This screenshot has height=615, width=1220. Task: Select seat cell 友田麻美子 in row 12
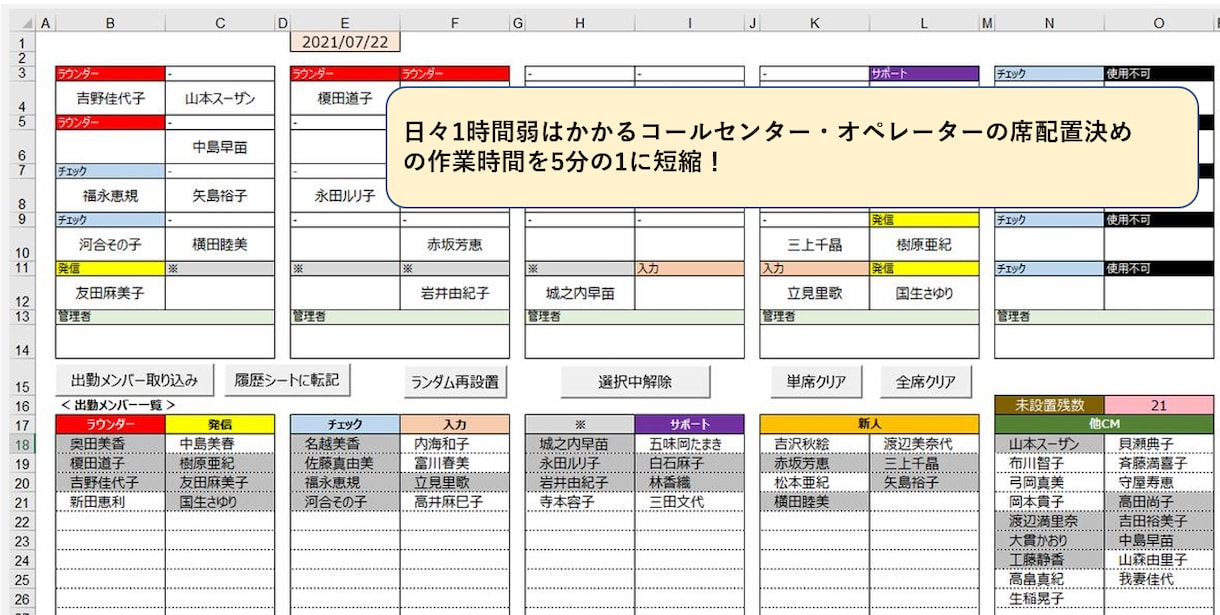pyautogui.click(x=110, y=293)
